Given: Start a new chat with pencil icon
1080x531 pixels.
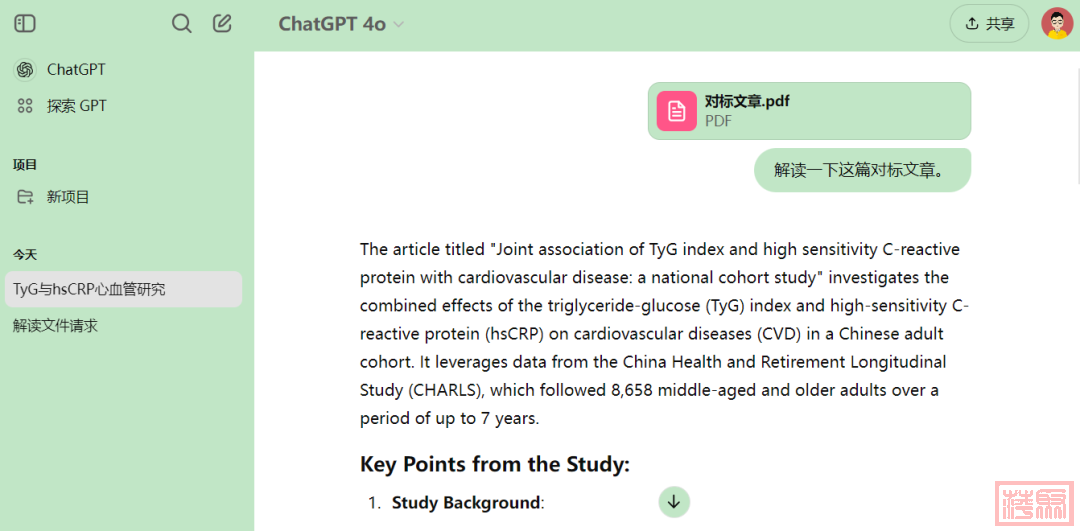Looking at the screenshot, I should point(222,24).
